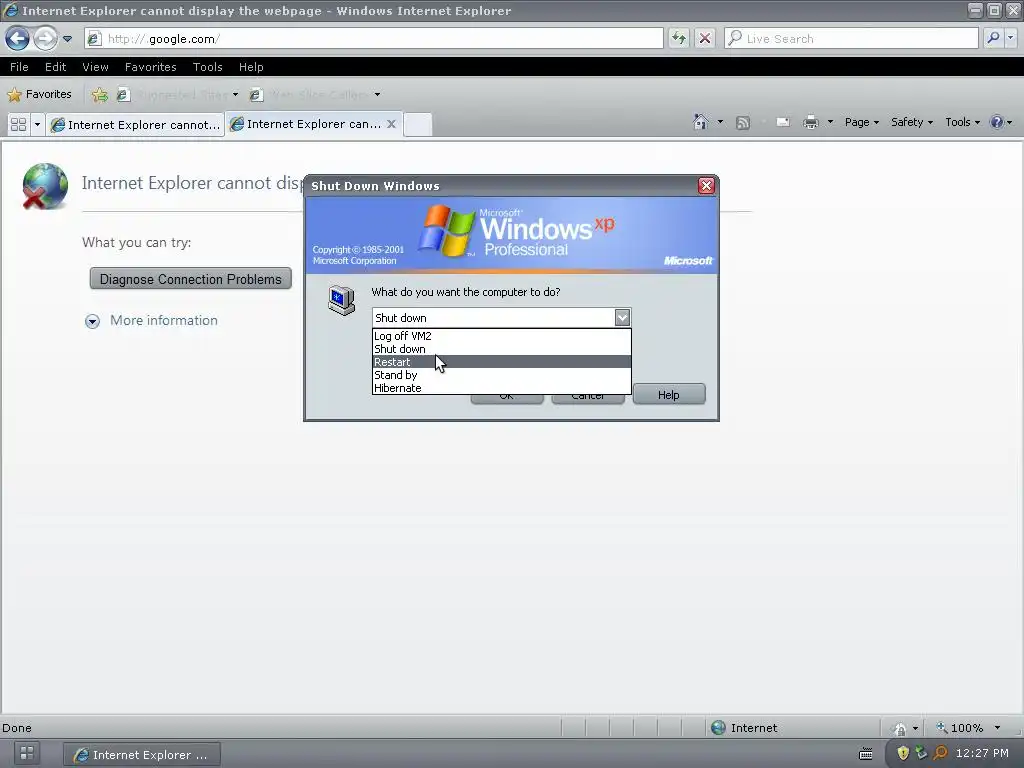Click the orange magnifier tray icon
The height and width of the screenshot is (768, 1024).
[x=940, y=753]
